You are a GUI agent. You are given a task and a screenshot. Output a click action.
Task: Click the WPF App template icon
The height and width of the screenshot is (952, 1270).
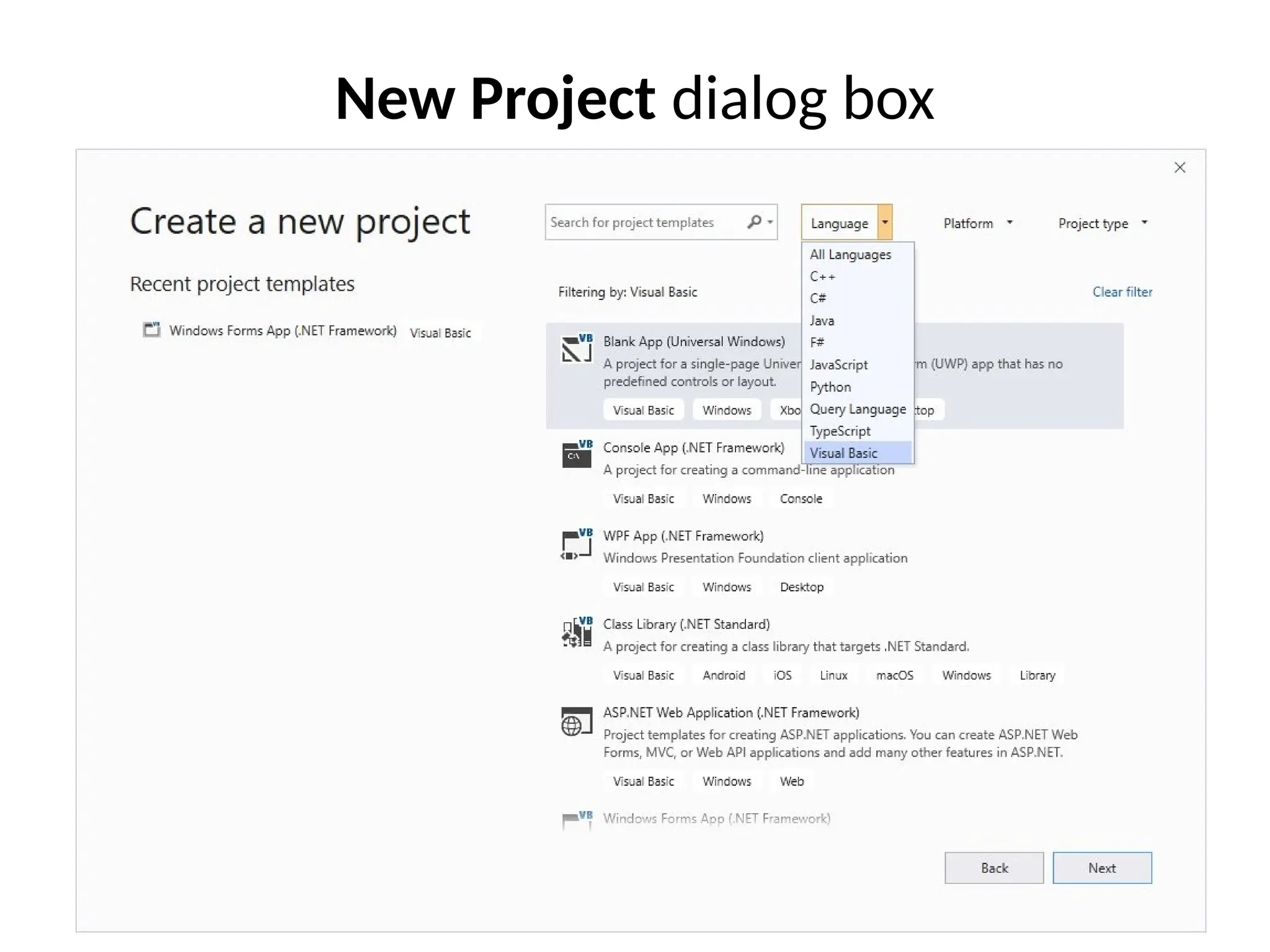[x=576, y=544]
